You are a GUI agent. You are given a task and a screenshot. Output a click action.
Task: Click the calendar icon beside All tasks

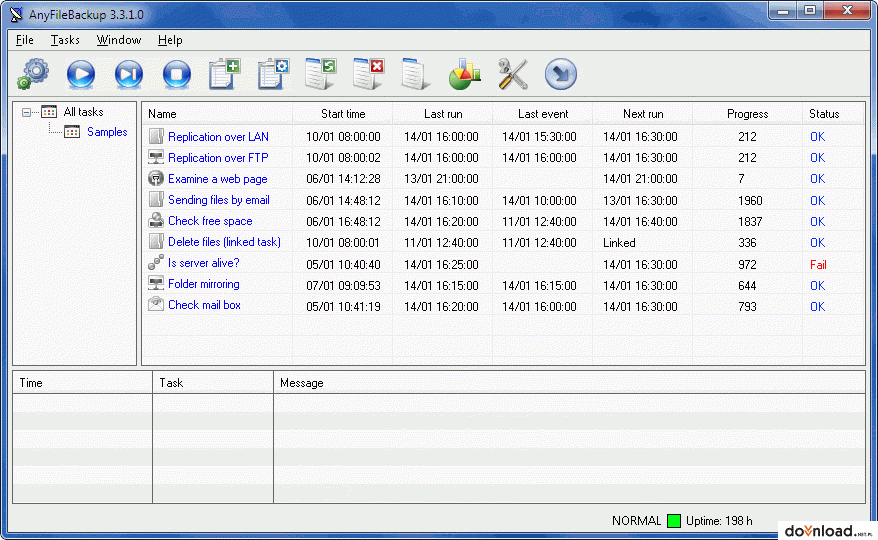pyautogui.click(x=49, y=112)
